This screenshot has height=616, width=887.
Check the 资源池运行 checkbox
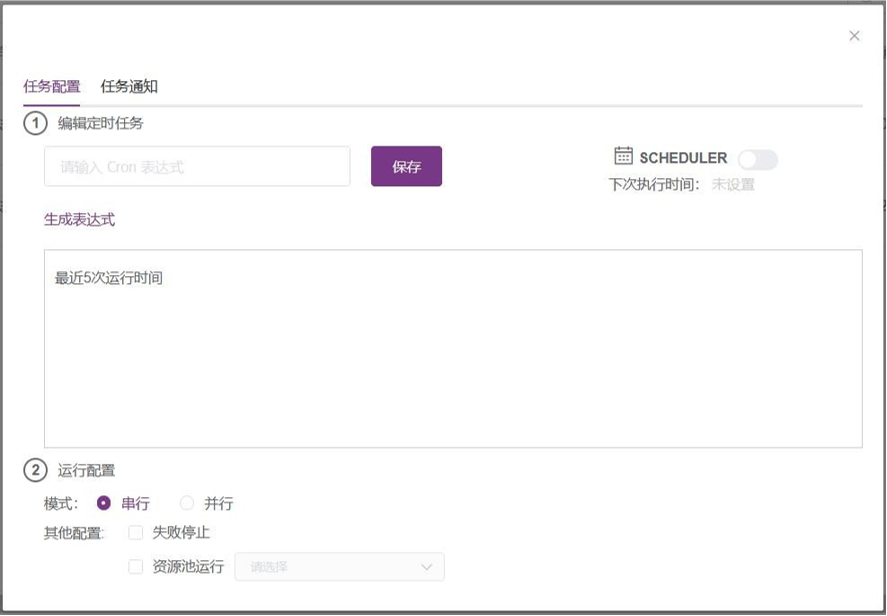(136, 567)
